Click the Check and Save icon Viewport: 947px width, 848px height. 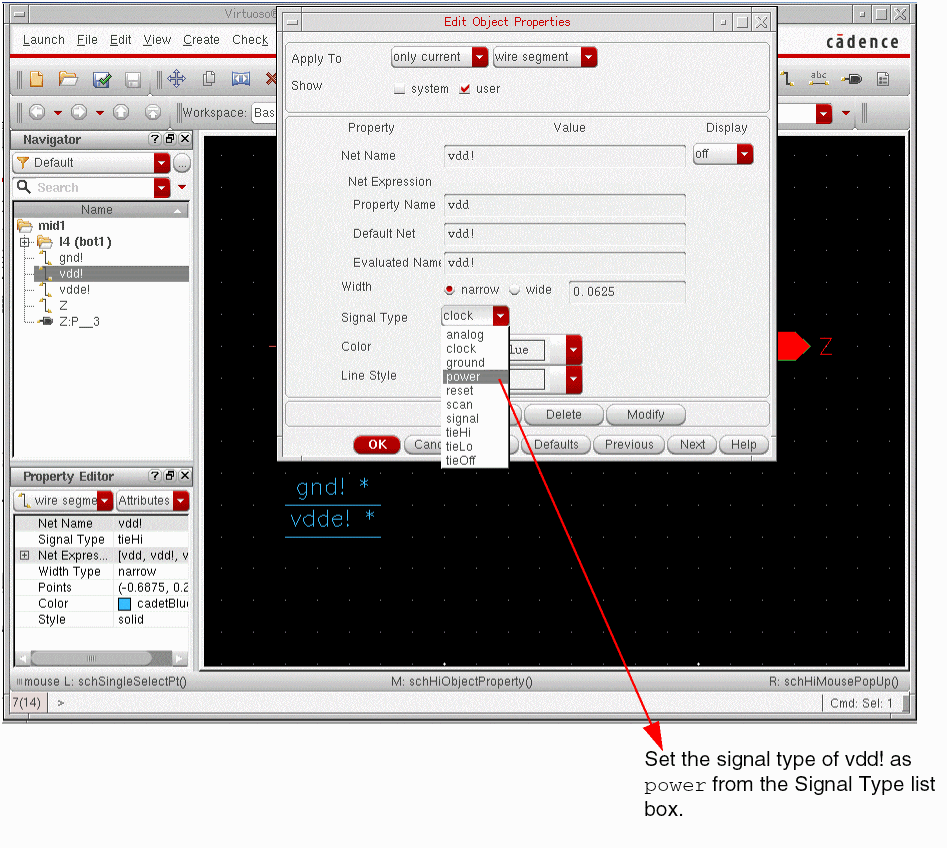pos(101,80)
